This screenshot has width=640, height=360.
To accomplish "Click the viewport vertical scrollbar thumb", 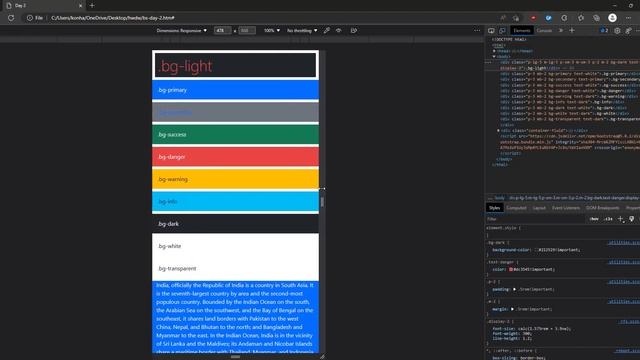I will pyautogui.click(x=322, y=202).
